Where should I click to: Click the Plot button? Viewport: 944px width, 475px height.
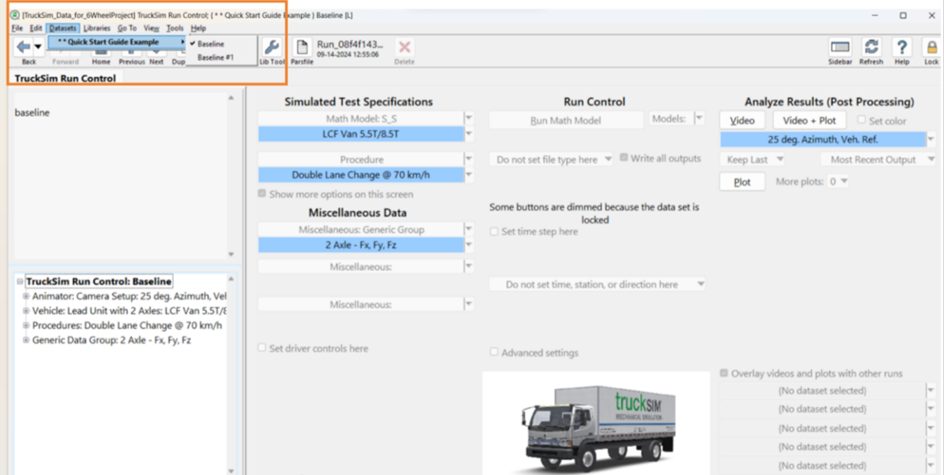(742, 182)
